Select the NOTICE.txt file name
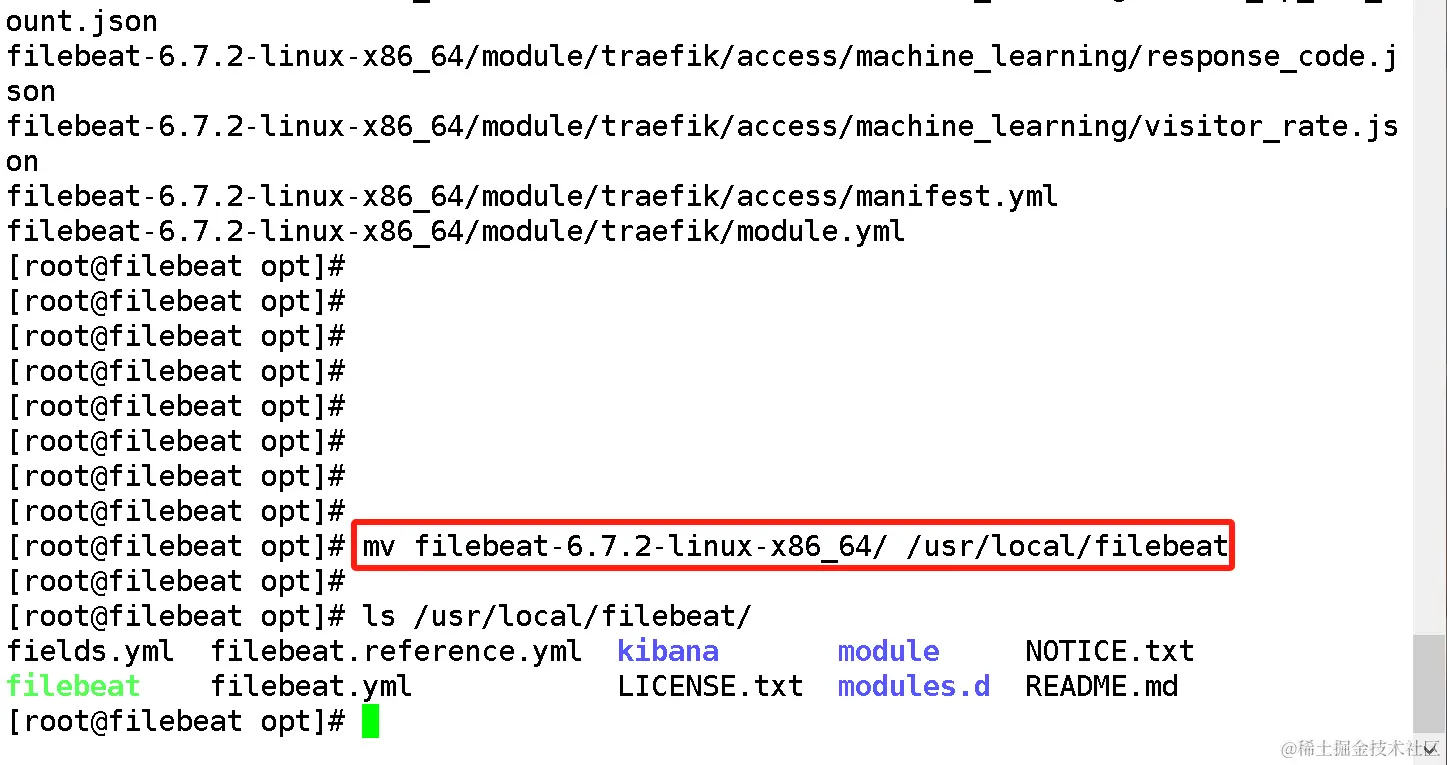The height and width of the screenshot is (765, 1447). [x=1110, y=651]
